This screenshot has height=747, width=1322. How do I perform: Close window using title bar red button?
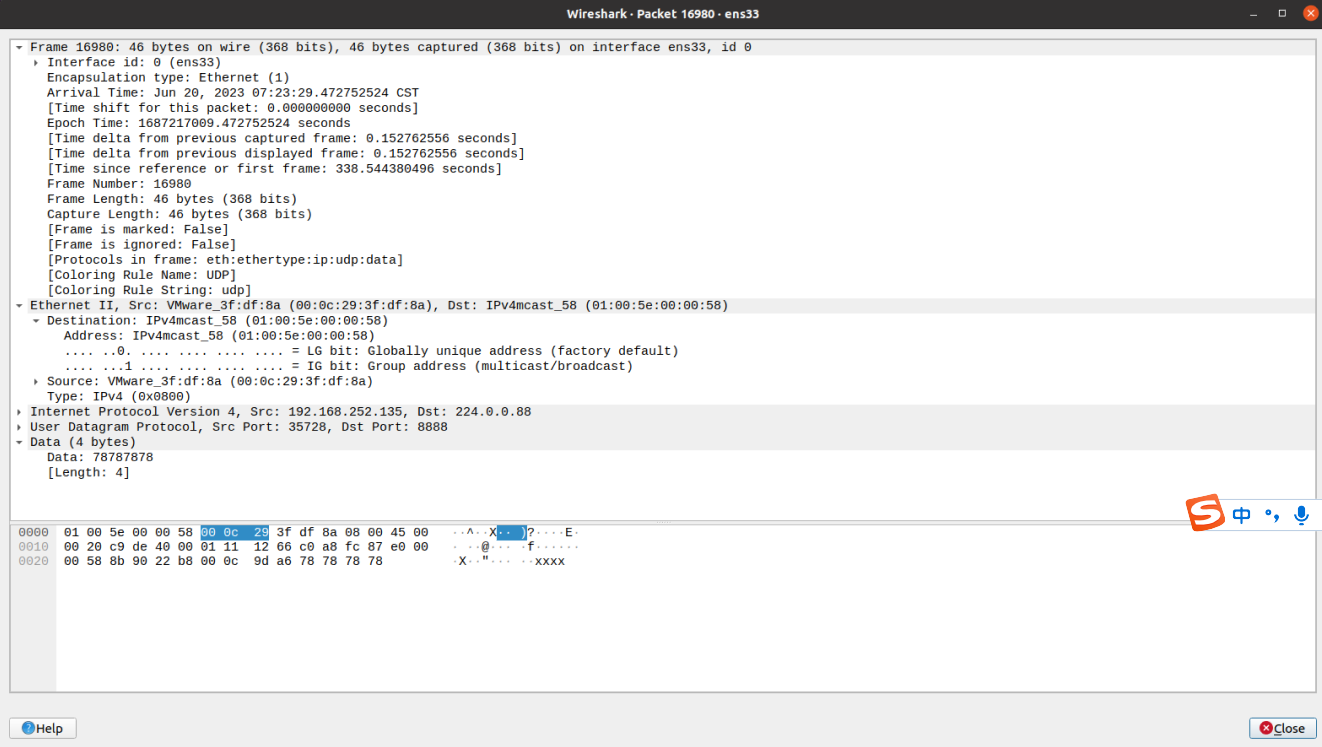(1309, 14)
